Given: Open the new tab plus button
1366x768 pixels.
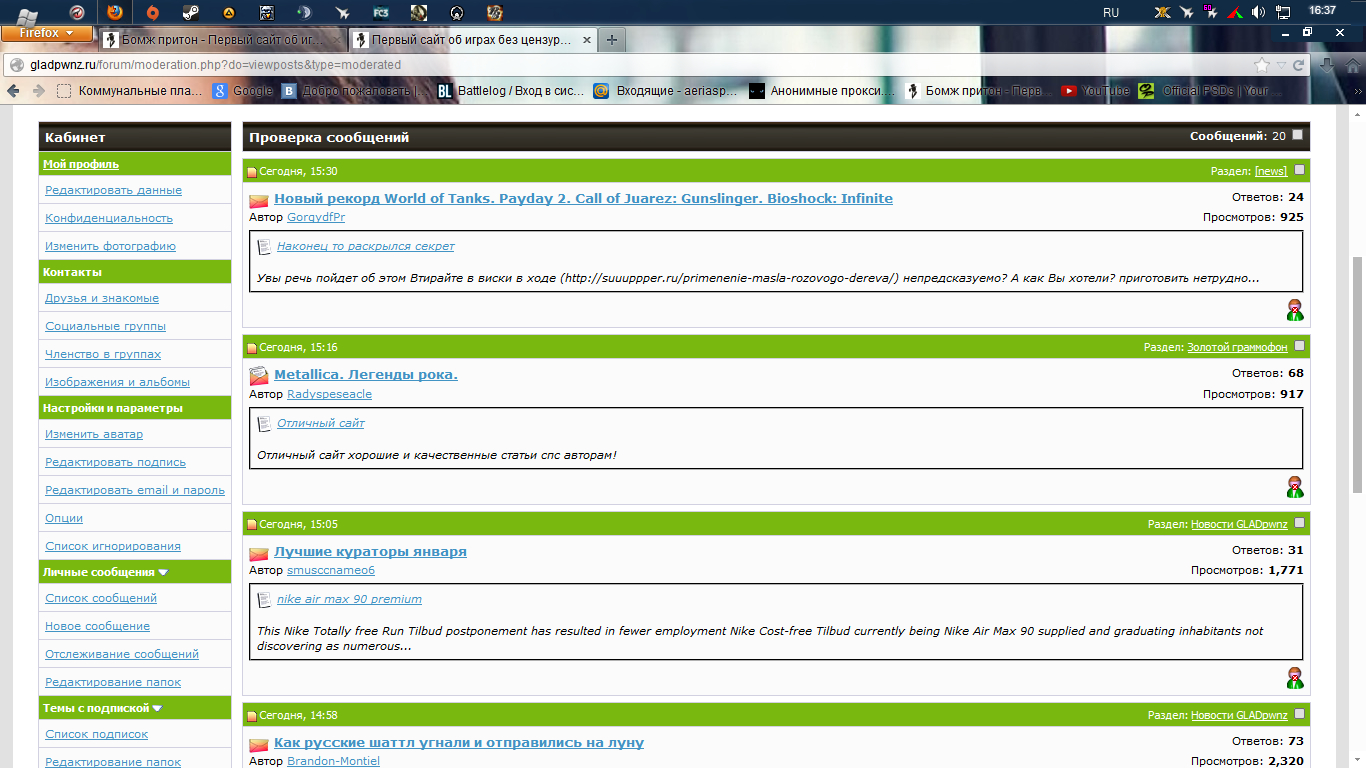Looking at the screenshot, I should 612,40.
